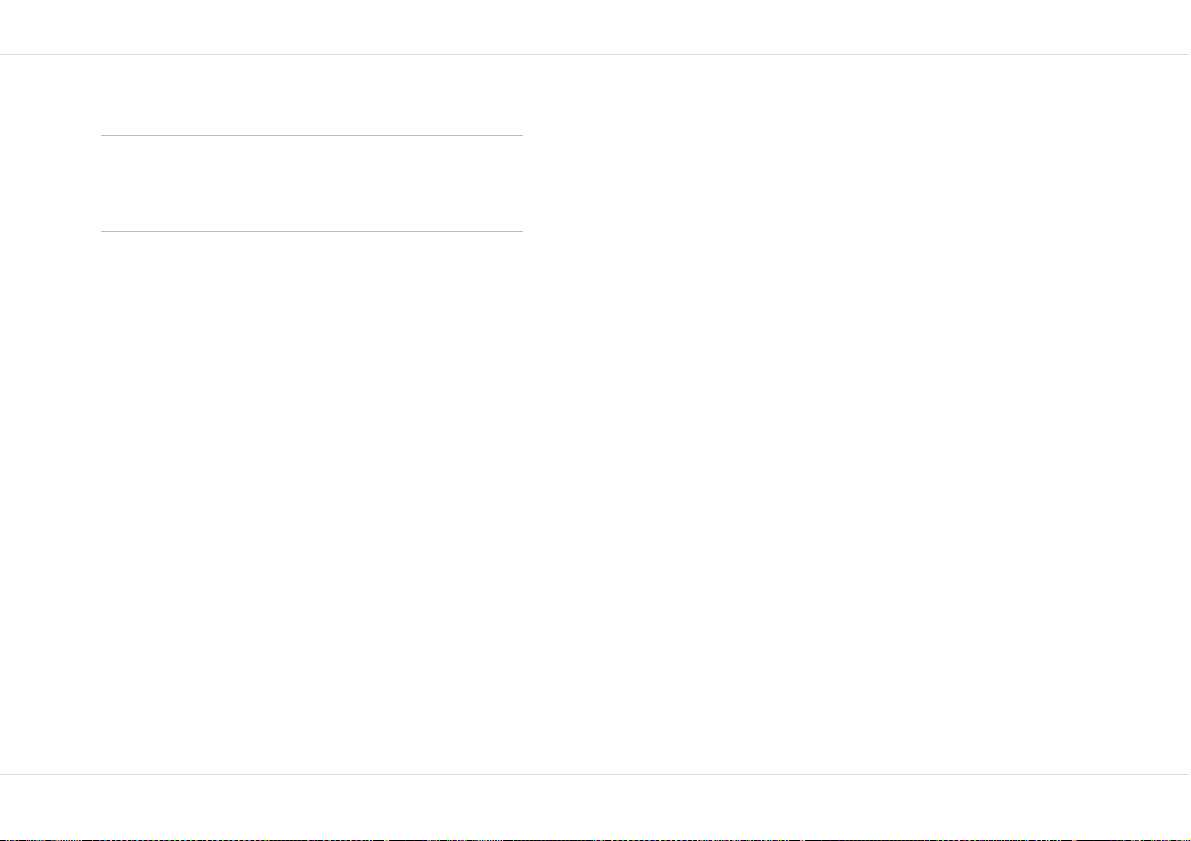
Task: Click the left end of the header teal divider
Action: [5, 55]
